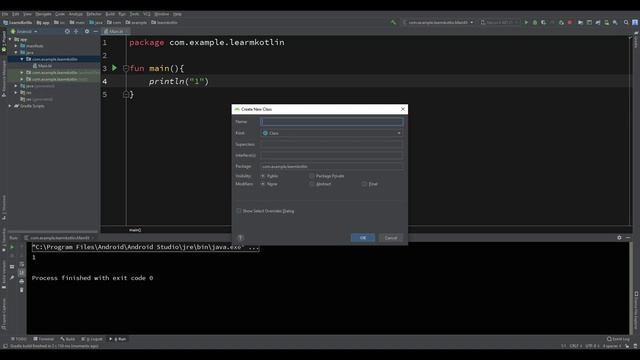Open the Logcat tool window button

[92, 339]
